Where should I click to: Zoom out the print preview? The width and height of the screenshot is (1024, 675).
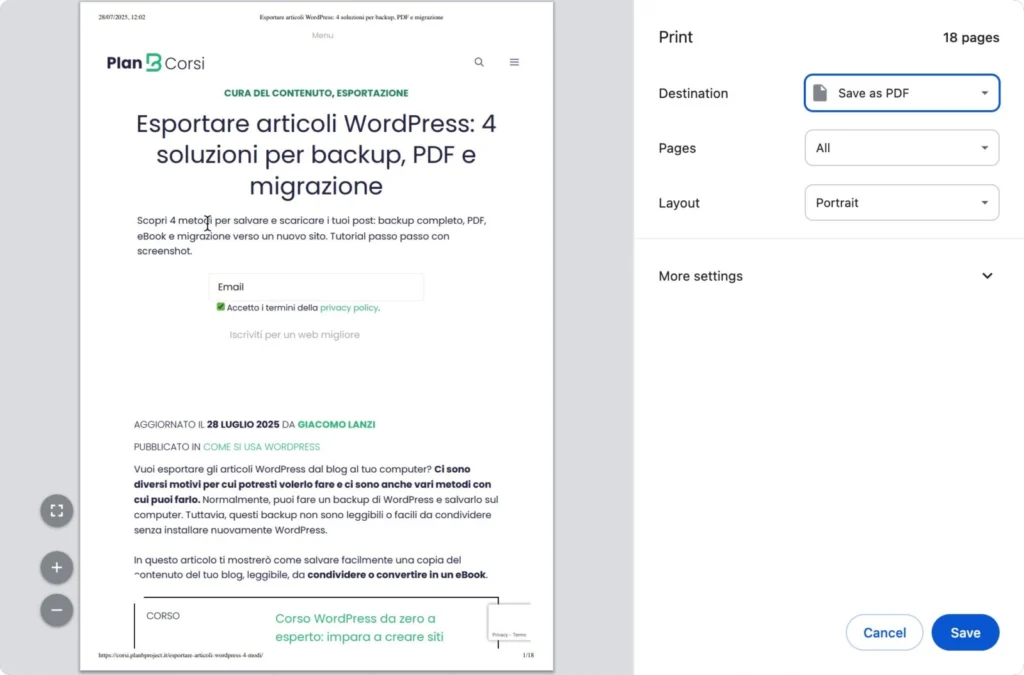tap(57, 610)
